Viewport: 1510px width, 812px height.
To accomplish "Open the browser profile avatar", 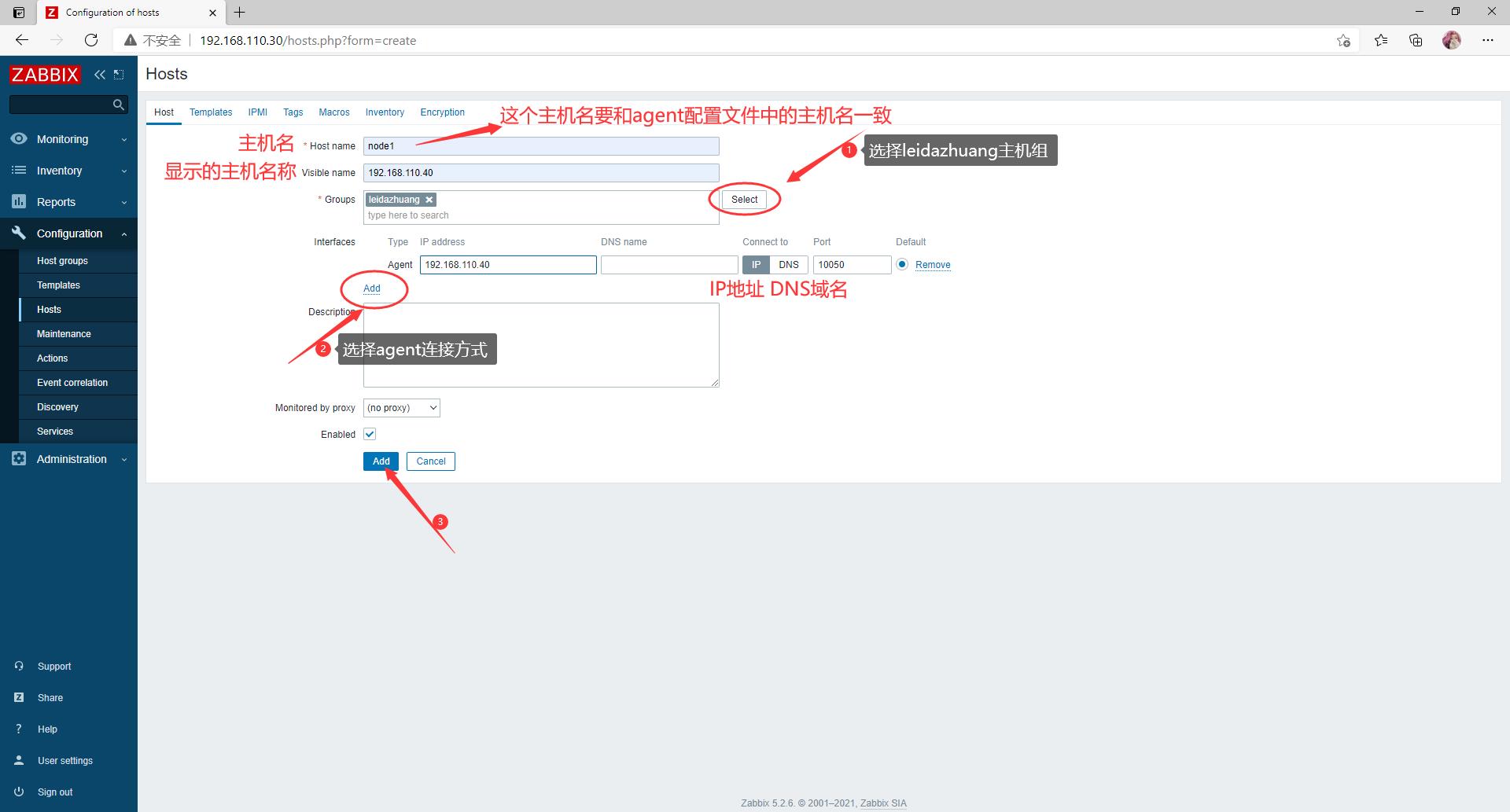I will pyautogui.click(x=1452, y=40).
